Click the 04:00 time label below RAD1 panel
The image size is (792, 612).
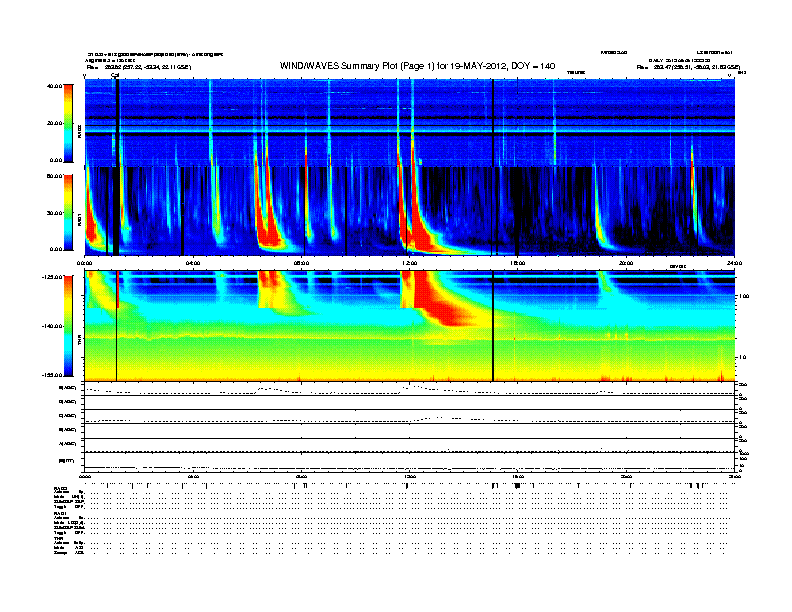193,263
